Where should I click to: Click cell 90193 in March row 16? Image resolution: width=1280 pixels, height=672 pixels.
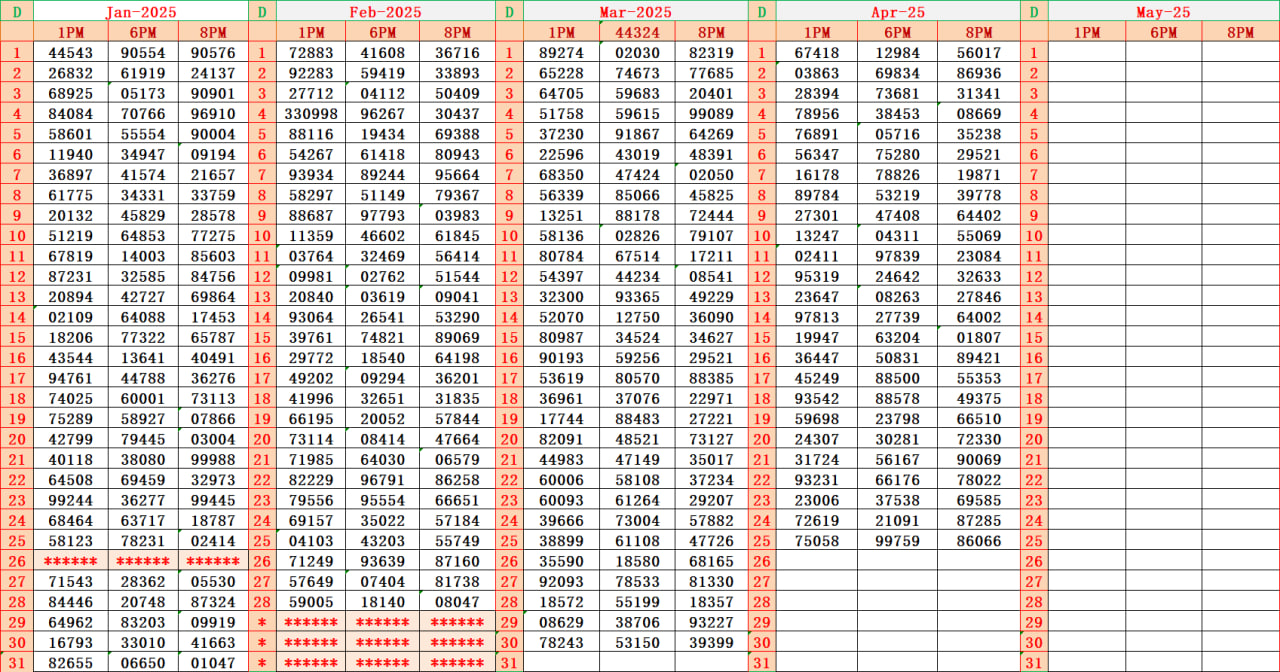tap(561, 358)
